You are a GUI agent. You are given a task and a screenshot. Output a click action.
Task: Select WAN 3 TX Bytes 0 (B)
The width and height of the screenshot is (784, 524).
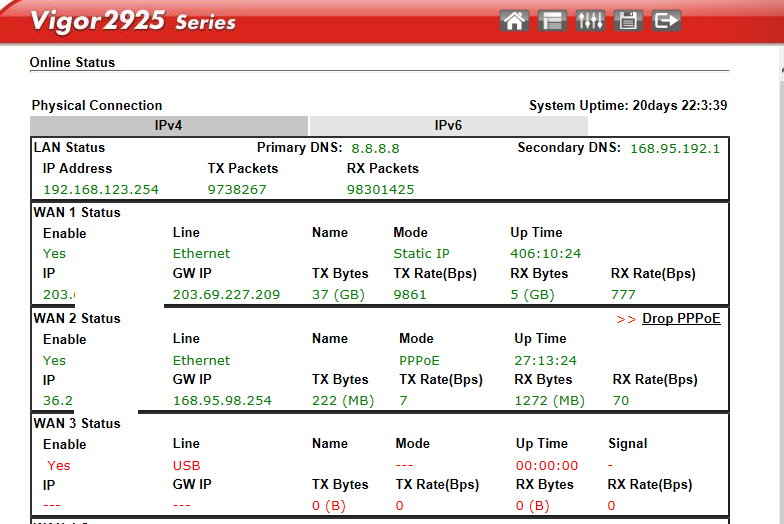(x=329, y=506)
